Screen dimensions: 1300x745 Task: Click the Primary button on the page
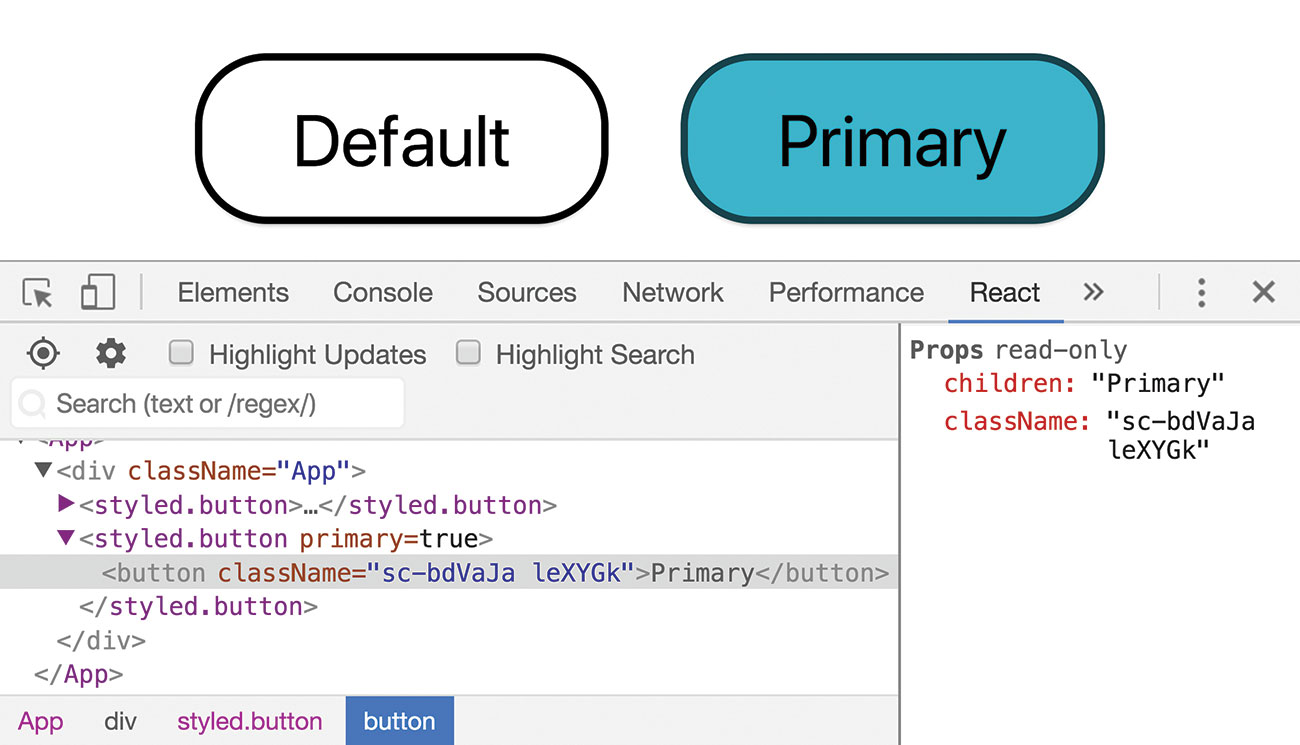point(893,138)
